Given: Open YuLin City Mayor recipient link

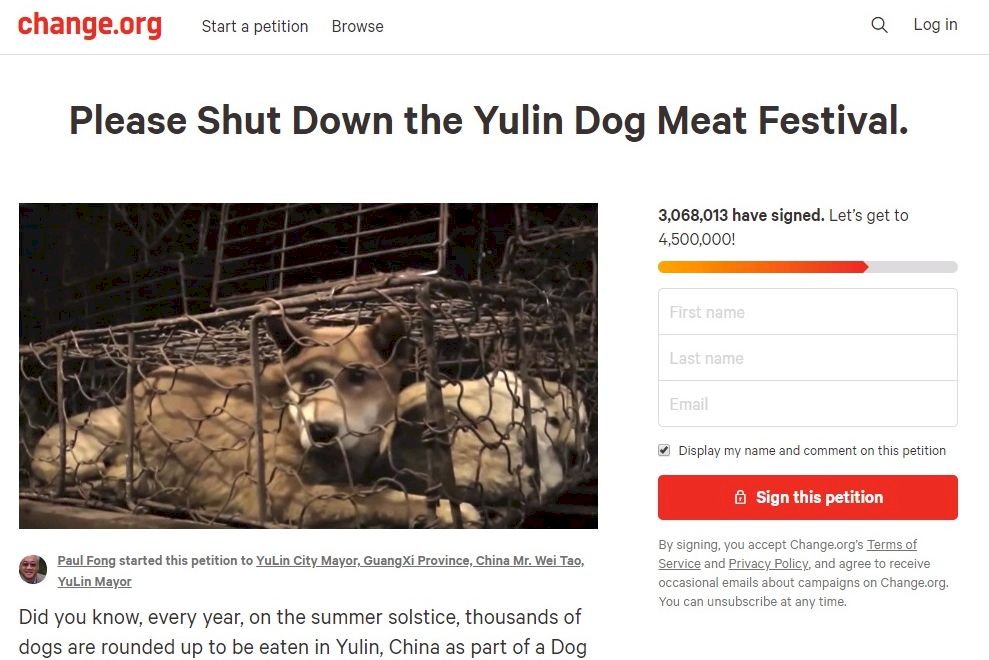Looking at the screenshot, I should click(x=420, y=560).
